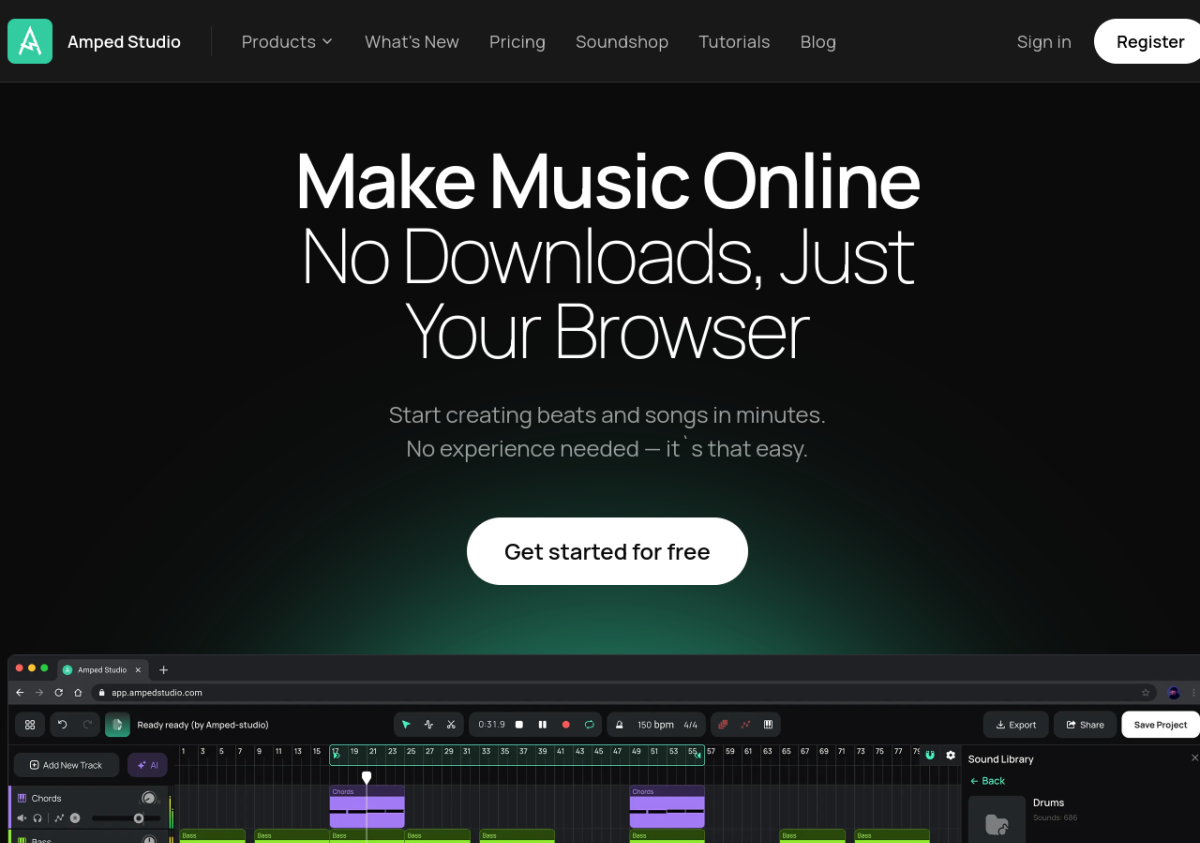This screenshot has width=1200, height=843.
Task: Click the browser back arrow in preview
Action: tap(20, 692)
